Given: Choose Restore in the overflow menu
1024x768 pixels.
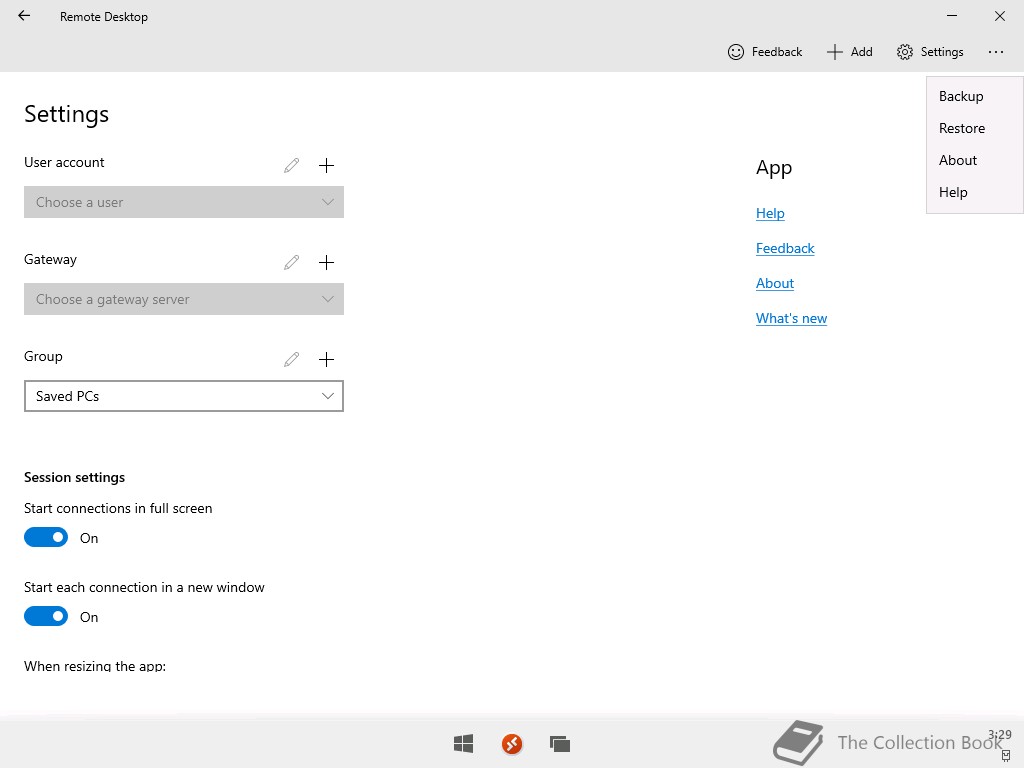Looking at the screenshot, I should click(x=974, y=128).
